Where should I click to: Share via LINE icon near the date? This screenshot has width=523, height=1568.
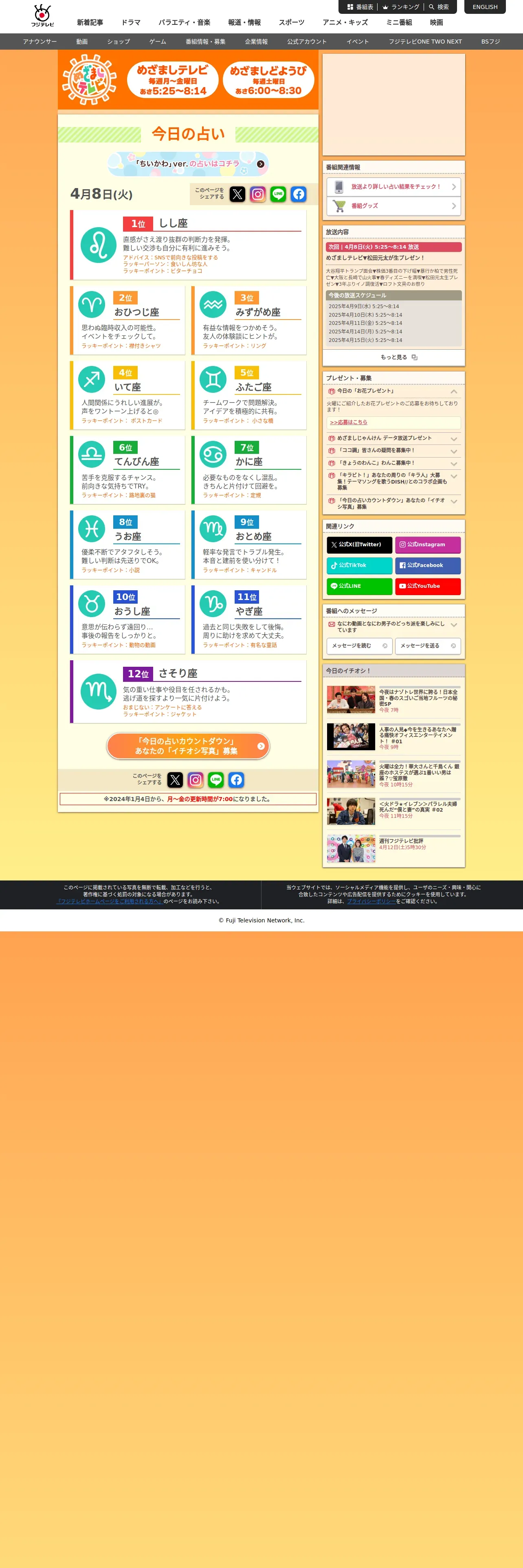click(278, 194)
